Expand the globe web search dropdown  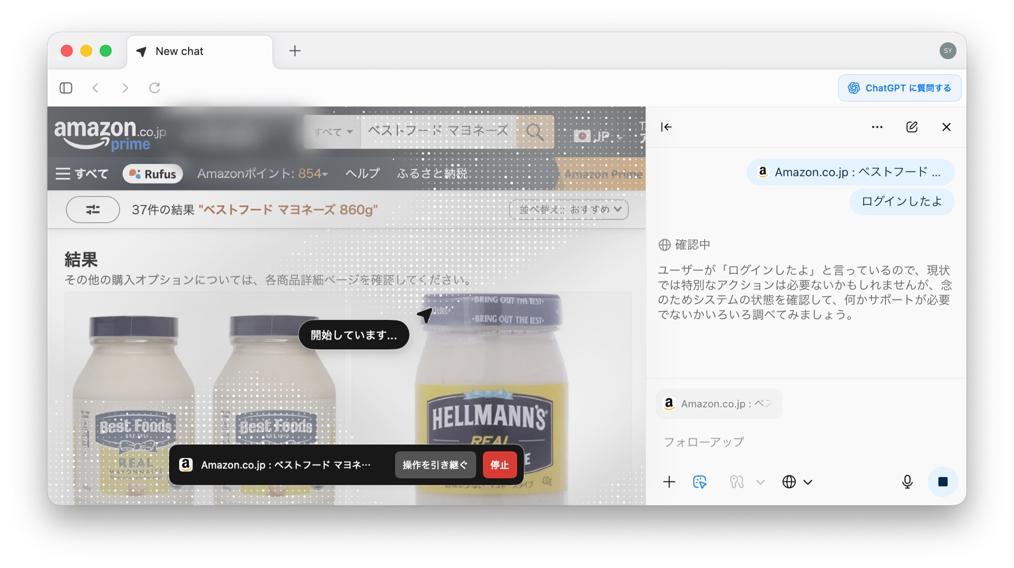(797, 482)
